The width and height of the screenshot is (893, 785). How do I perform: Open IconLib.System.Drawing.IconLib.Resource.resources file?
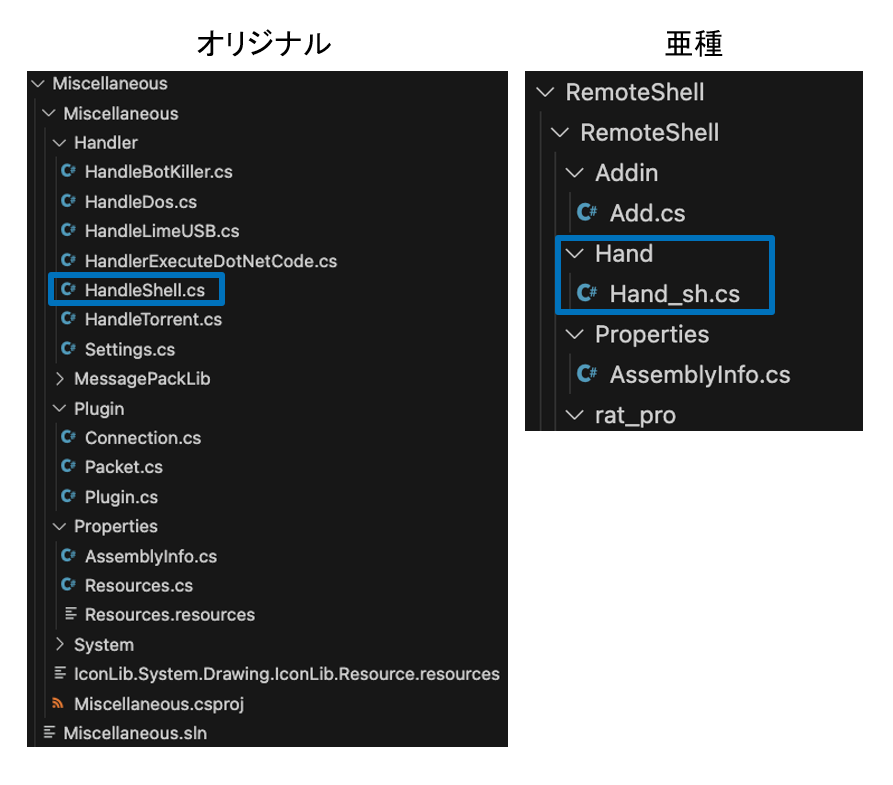tap(286, 674)
